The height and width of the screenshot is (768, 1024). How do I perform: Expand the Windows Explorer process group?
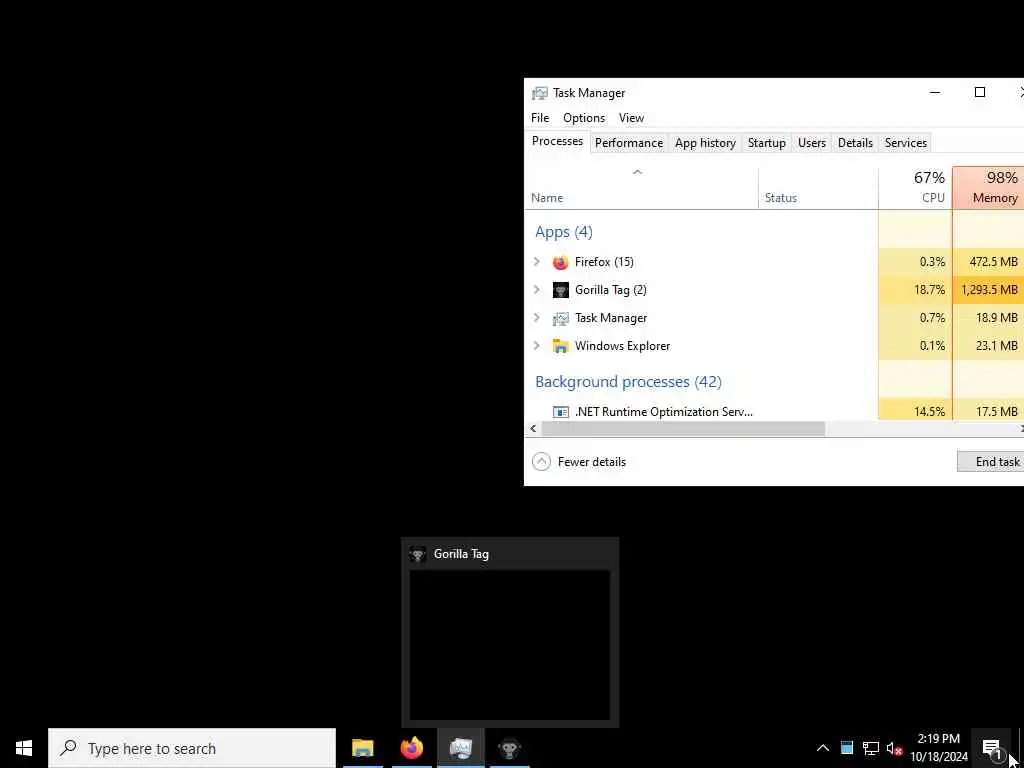pyautogui.click(x=537, y=346)
